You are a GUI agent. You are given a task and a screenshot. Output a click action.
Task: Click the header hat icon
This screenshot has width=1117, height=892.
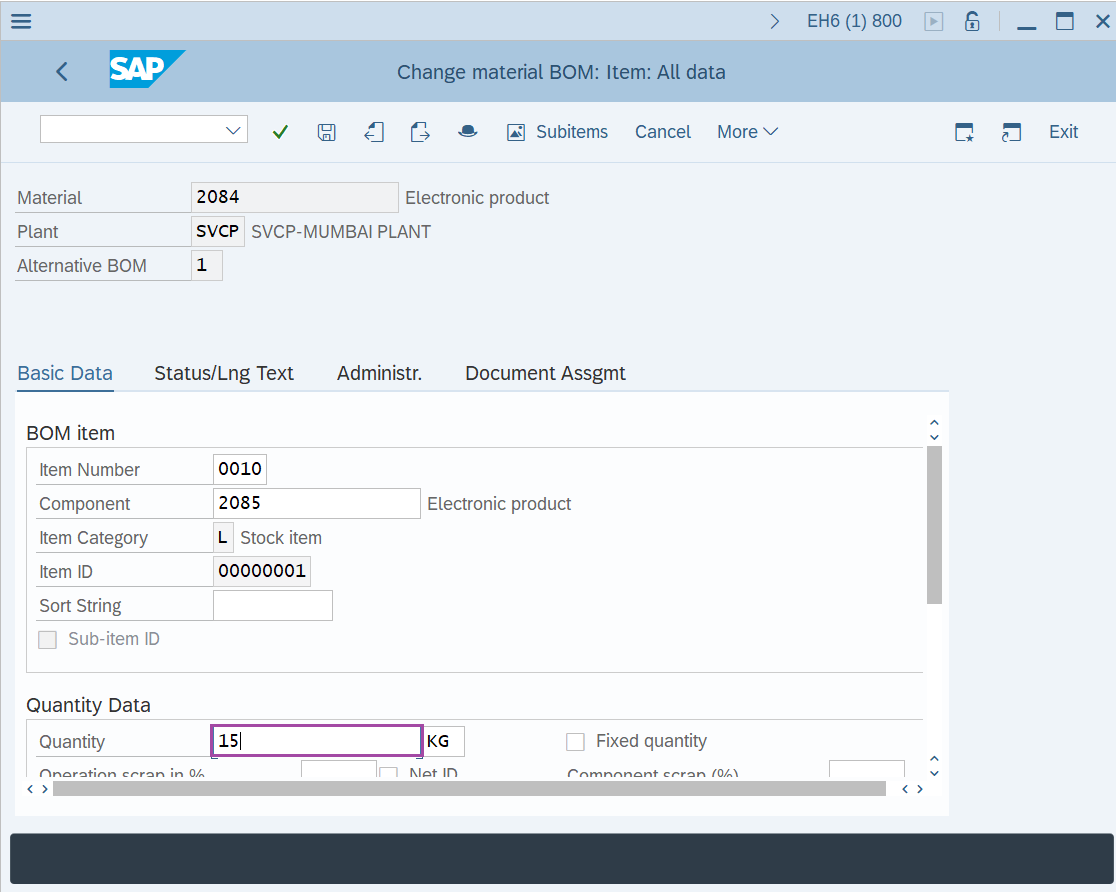tap(467, 132)
